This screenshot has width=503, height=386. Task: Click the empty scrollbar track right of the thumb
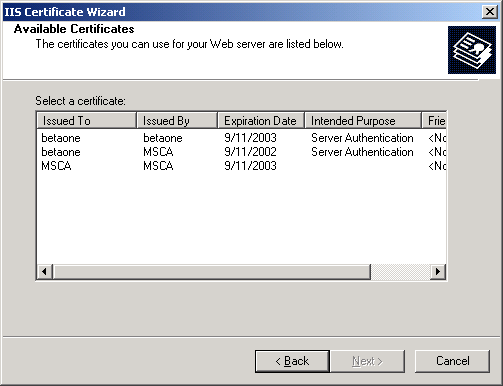pyautogui.click(x=400, y=272)
